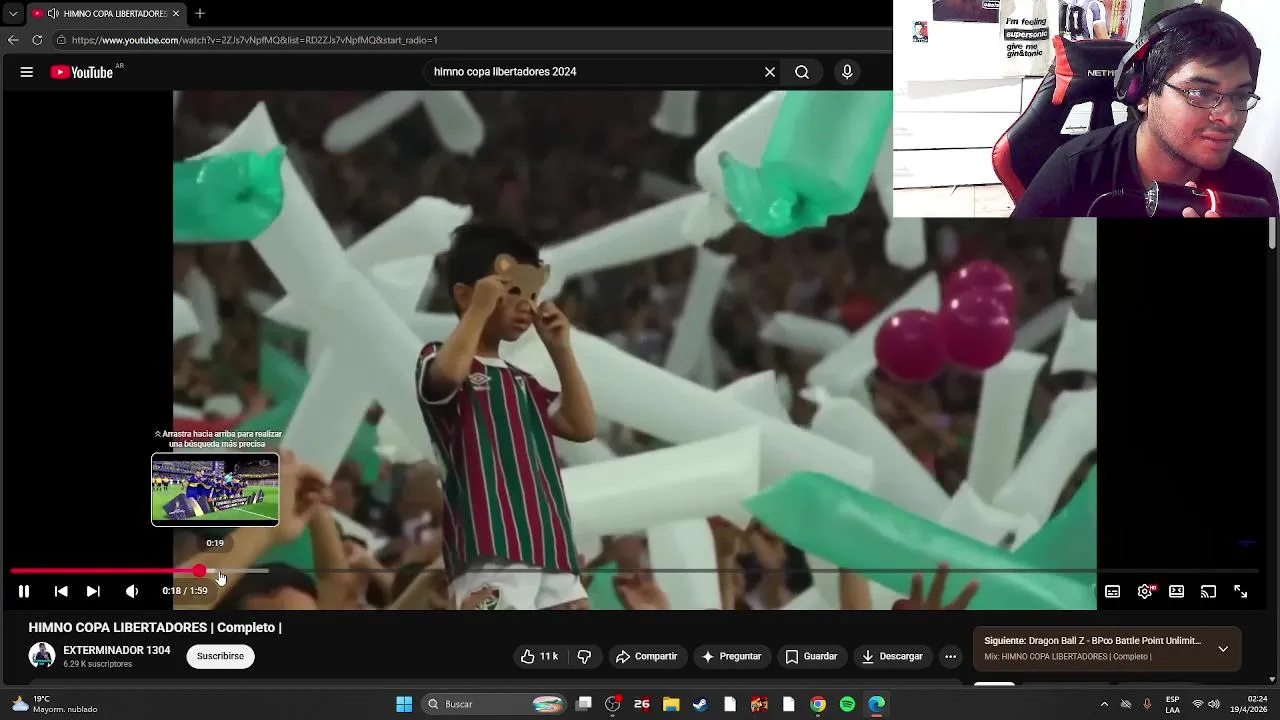The width and height of the screenshot is (1280, 720).
Task: Open the ESP LAA language switcher
Action: (1172, 704)
